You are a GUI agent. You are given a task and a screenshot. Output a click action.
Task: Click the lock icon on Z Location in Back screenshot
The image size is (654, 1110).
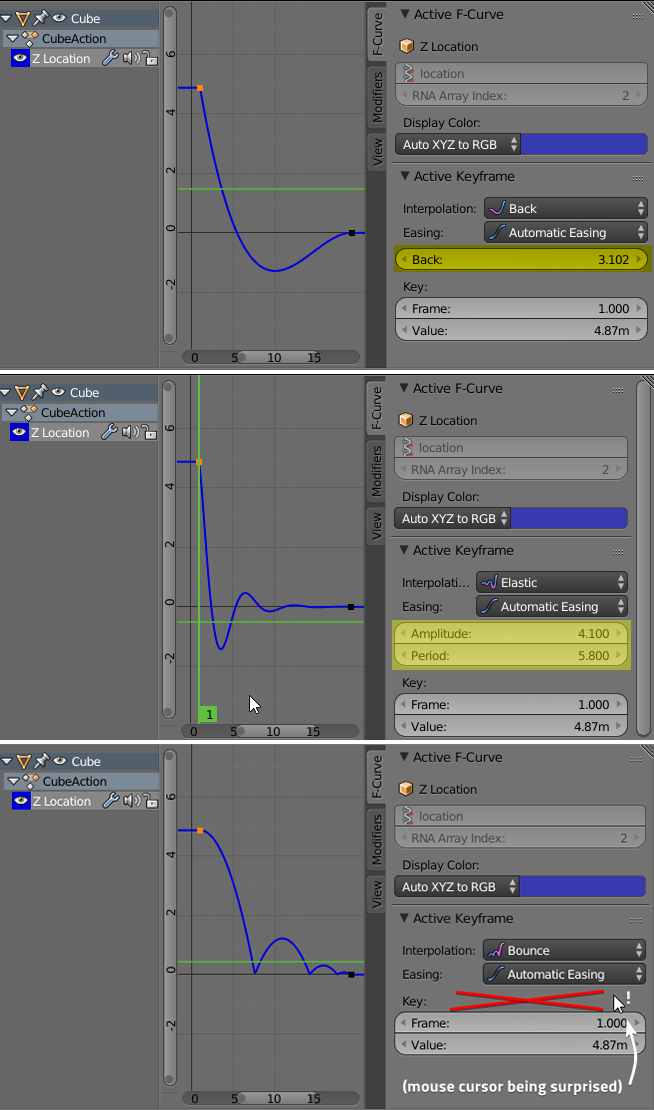tap(151, 58)
